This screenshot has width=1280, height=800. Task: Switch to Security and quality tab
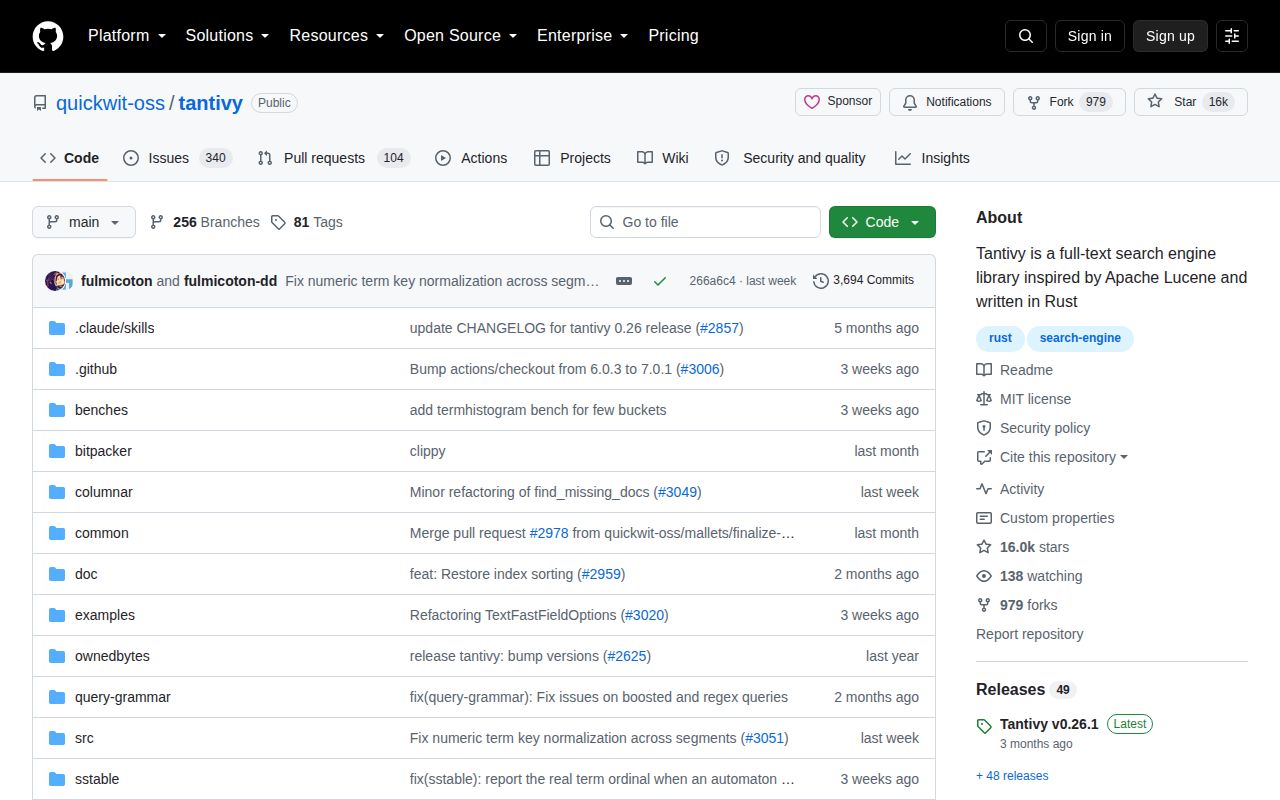pos(790,158)
